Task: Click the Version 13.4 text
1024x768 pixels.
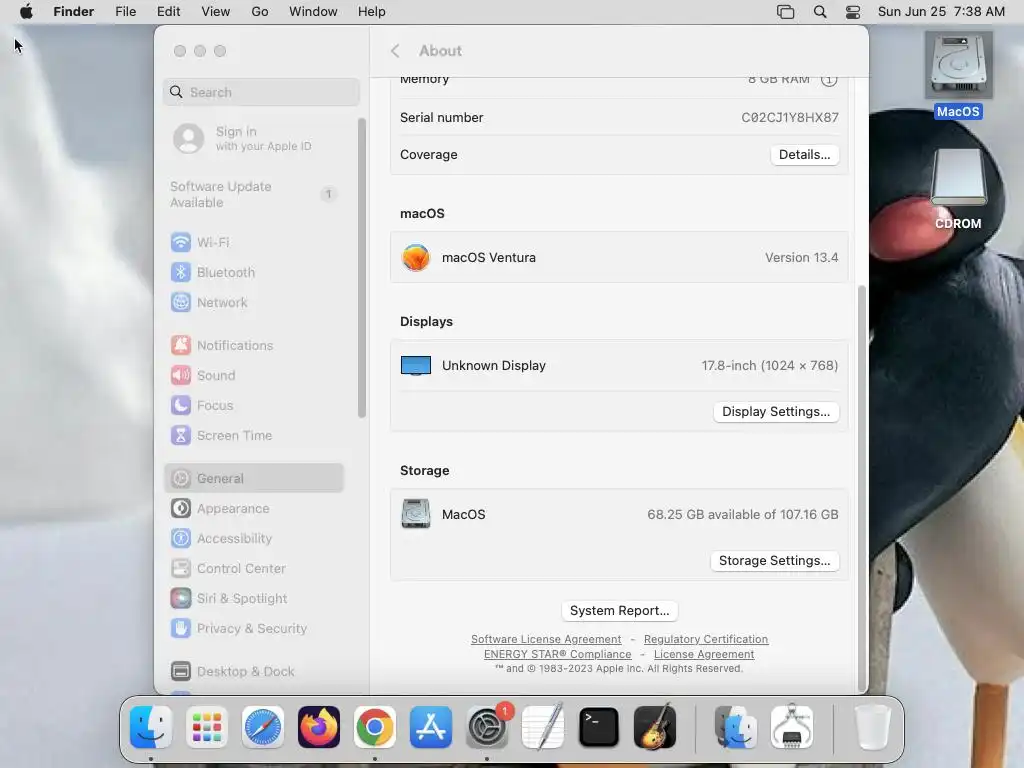Action: (x=801, y=257)
